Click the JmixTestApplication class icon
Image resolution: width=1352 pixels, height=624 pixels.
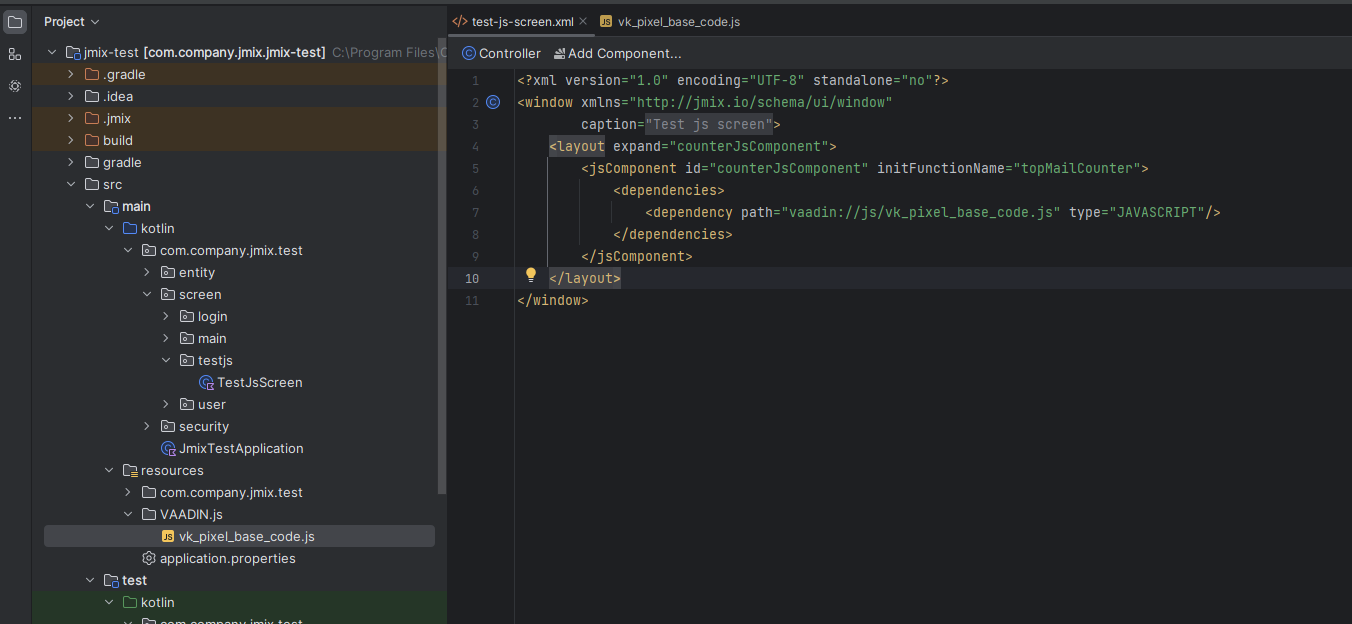(x=168, y=448)
